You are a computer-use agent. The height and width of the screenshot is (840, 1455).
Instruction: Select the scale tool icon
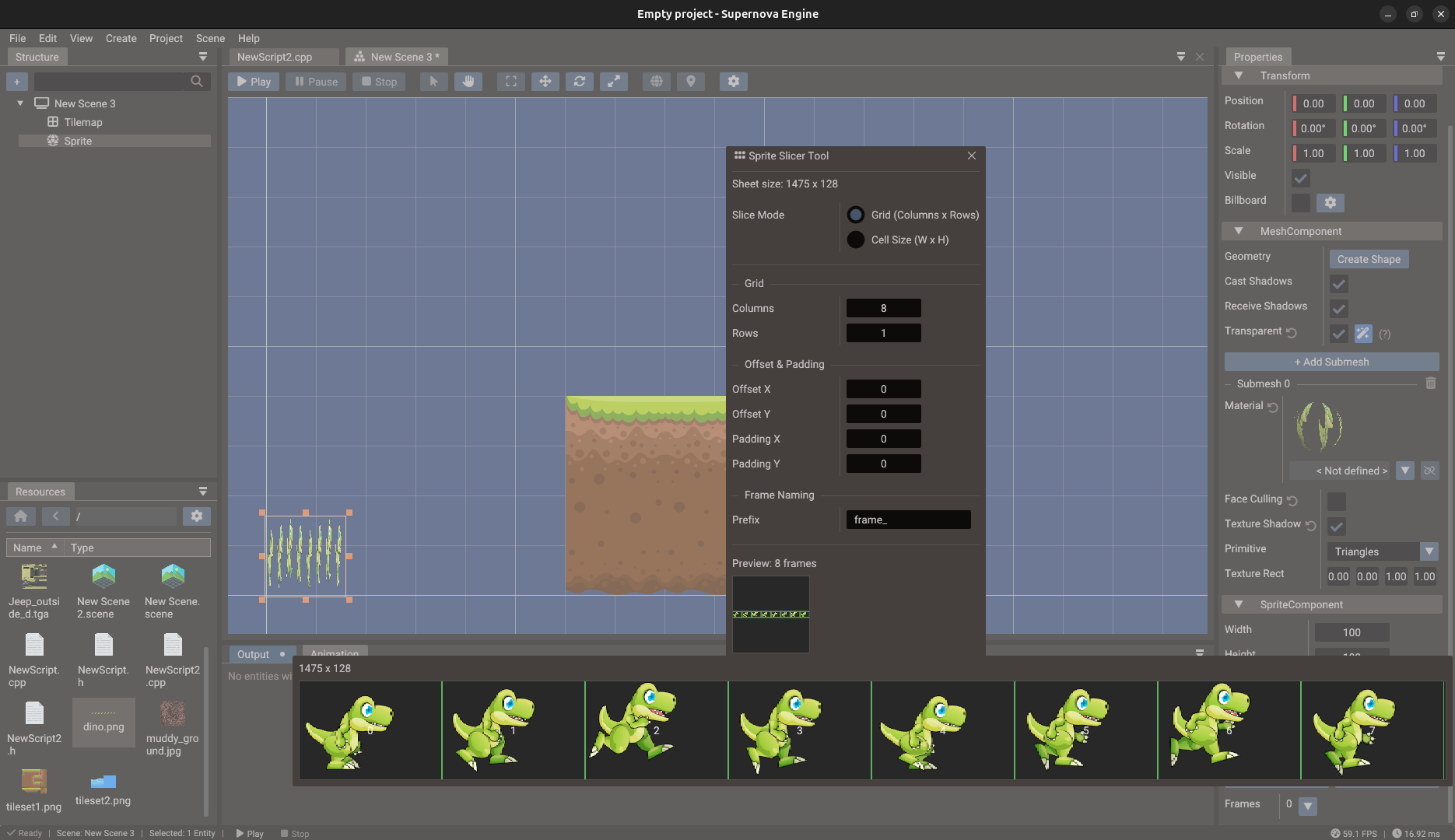(614, 81)
